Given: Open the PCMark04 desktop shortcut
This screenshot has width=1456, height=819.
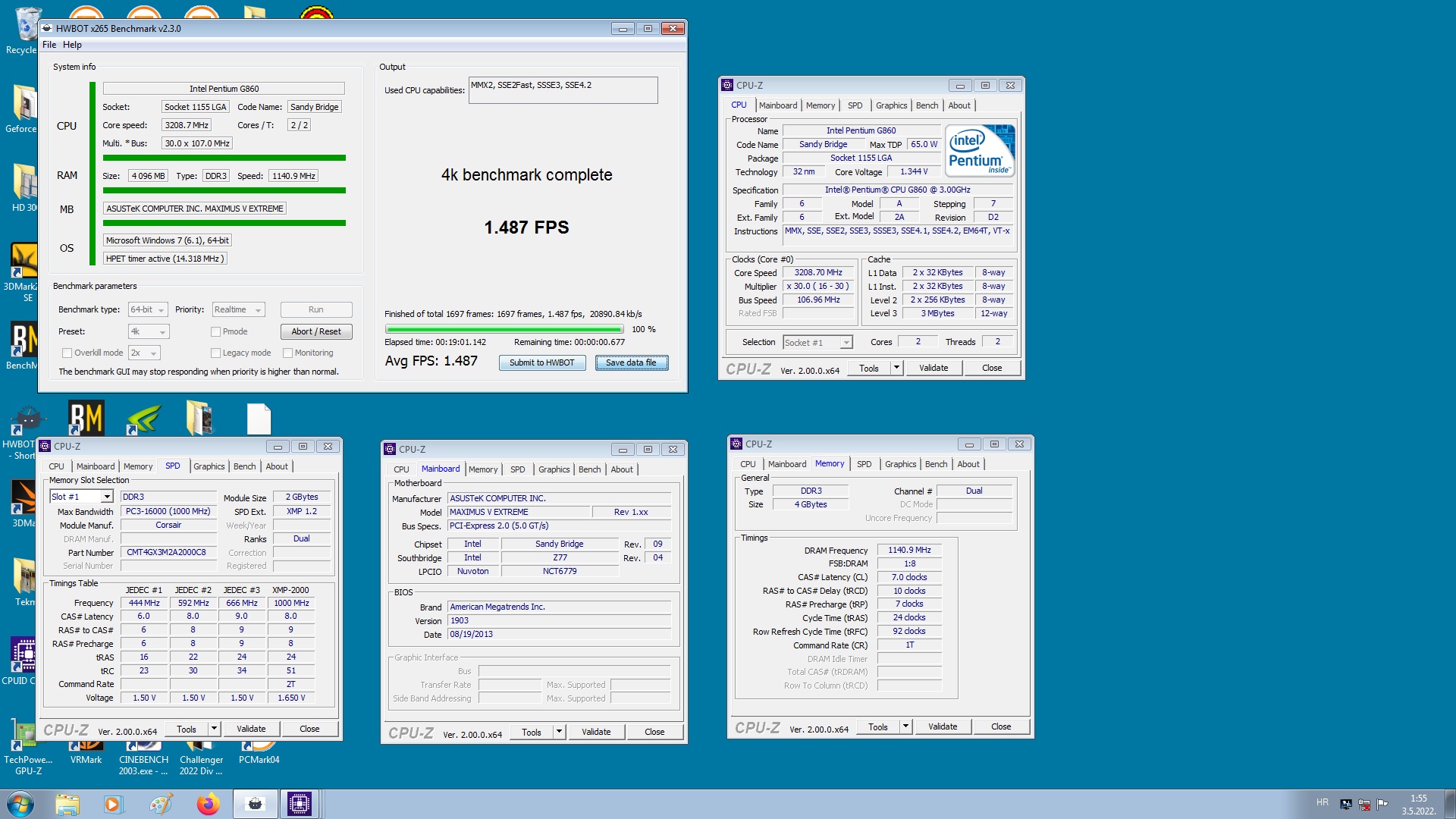Looking at the screenshot, I should [259, 752].
